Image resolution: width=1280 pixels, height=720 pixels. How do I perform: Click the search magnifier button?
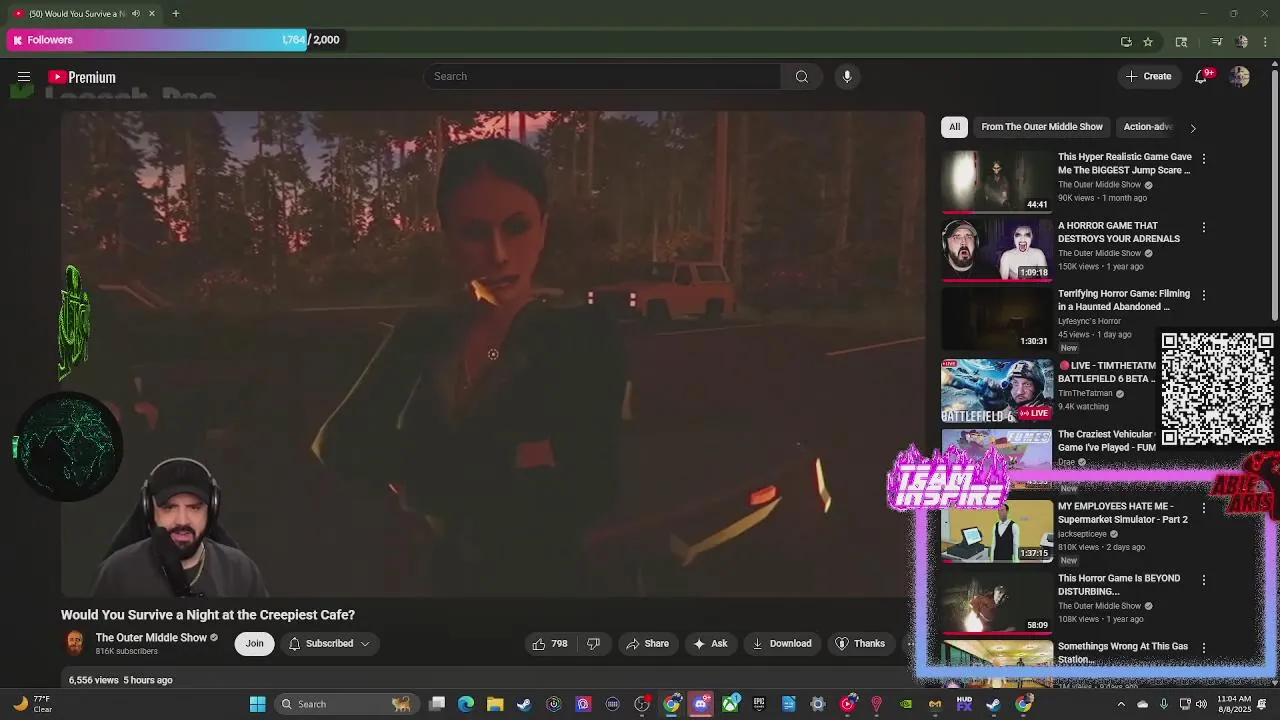[x=801, y=77]
